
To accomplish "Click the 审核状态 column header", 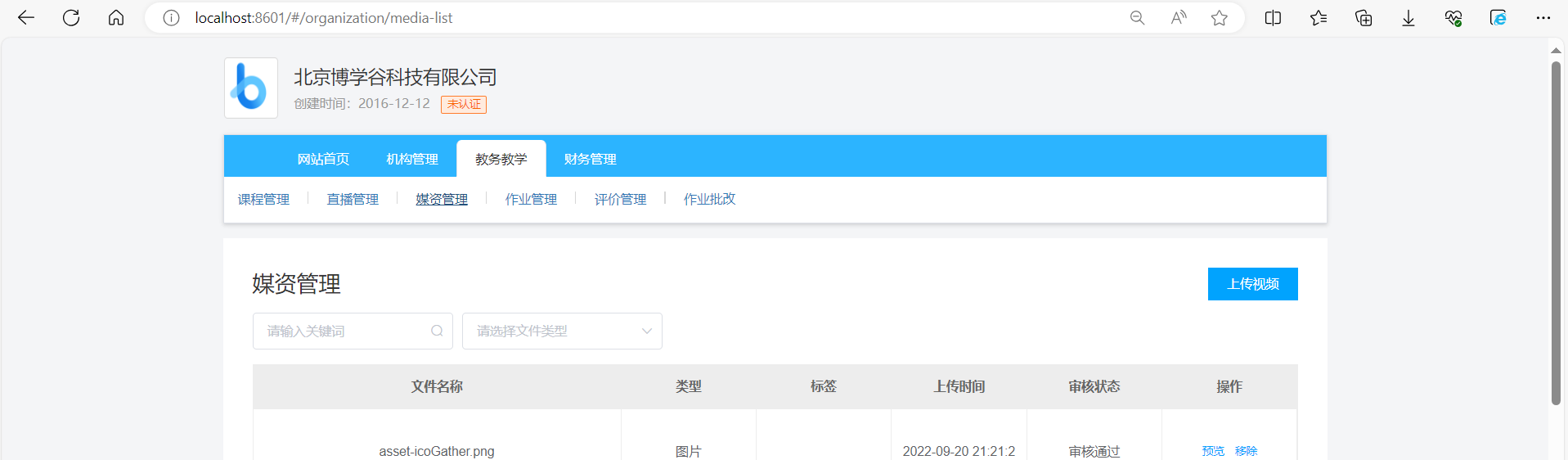I will [1094, 386].
